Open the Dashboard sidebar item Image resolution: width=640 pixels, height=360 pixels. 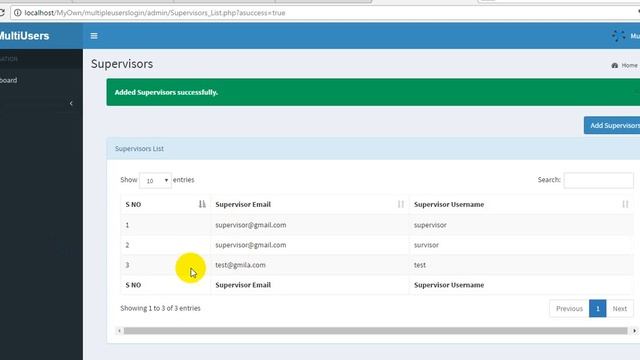[x=9, y=80]
